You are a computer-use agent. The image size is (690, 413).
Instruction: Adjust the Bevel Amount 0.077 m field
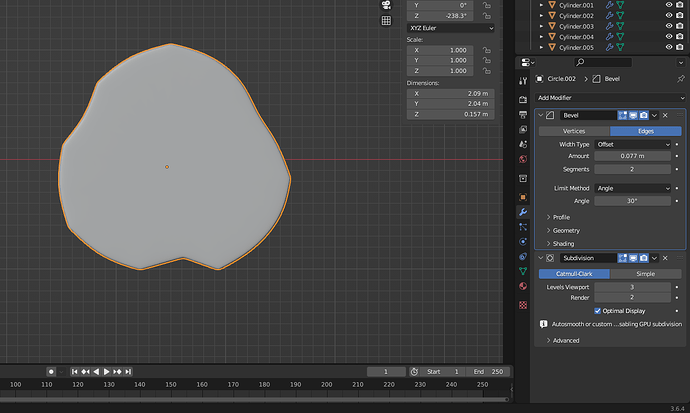(x=632, y=156)
